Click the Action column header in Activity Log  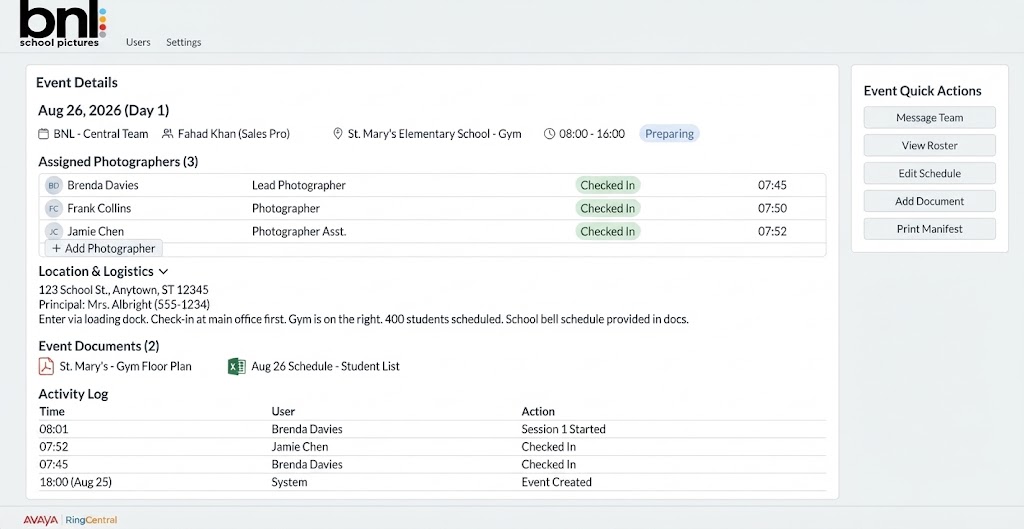tap(538, 411)
